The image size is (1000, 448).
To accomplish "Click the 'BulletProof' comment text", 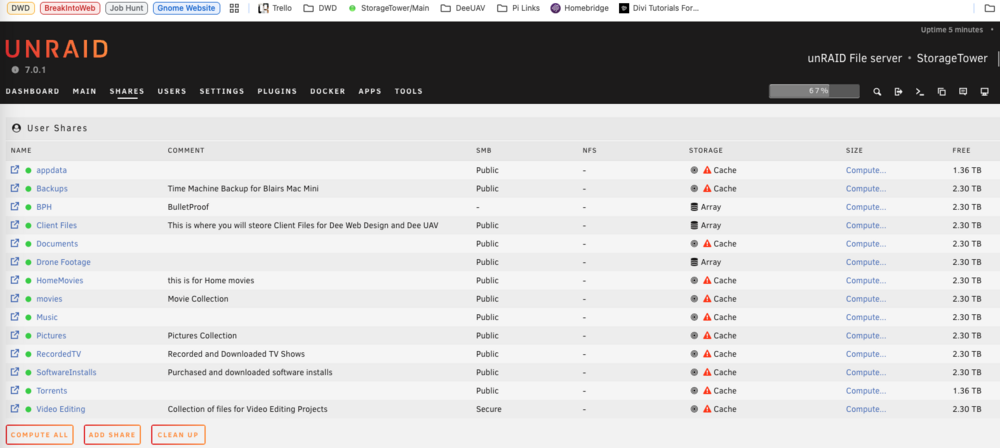I will coord(188,207).
